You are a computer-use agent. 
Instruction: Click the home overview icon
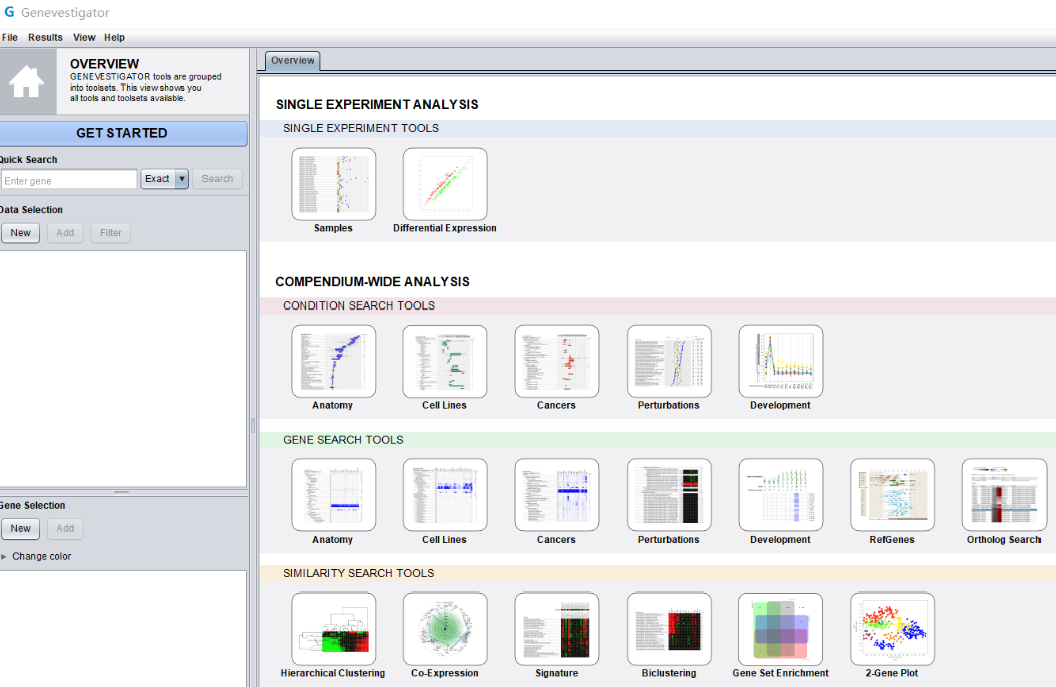27,81
